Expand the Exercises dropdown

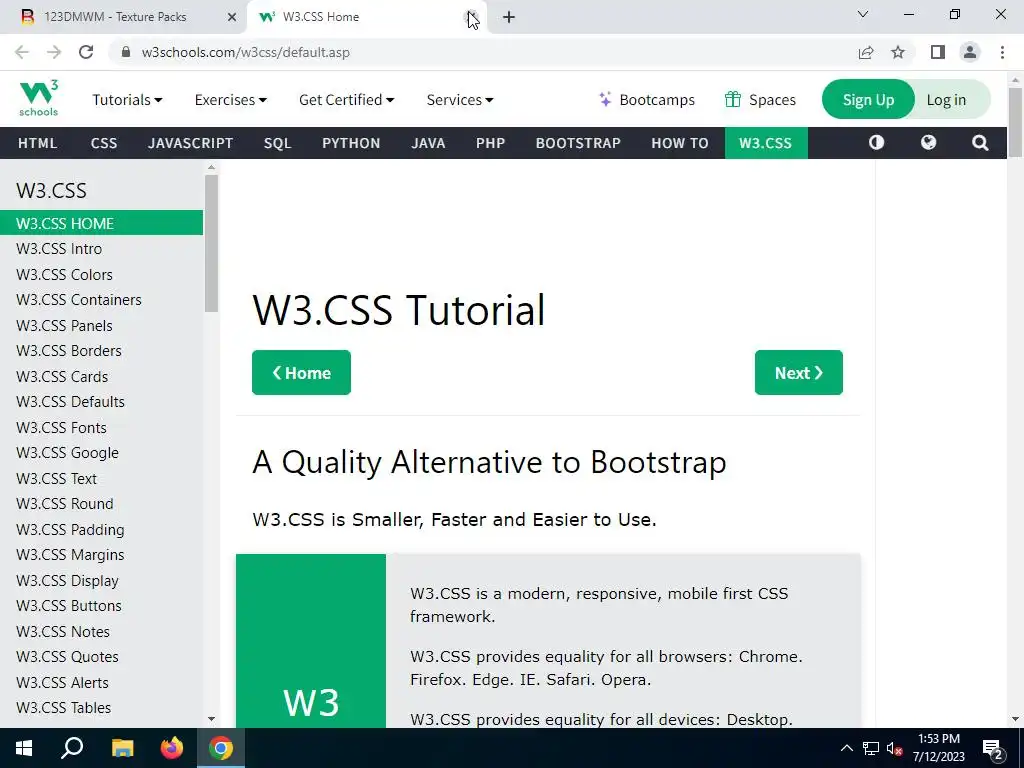point(231,100)
